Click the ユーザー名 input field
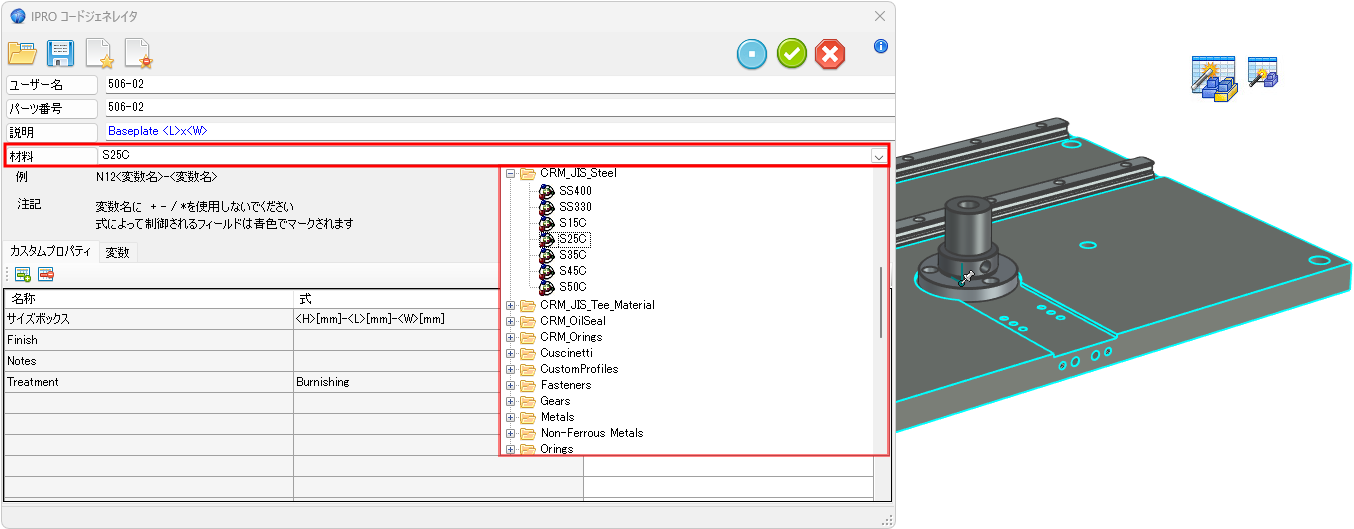Viewport: 1354px width, 529px height. tap(498, 85)
